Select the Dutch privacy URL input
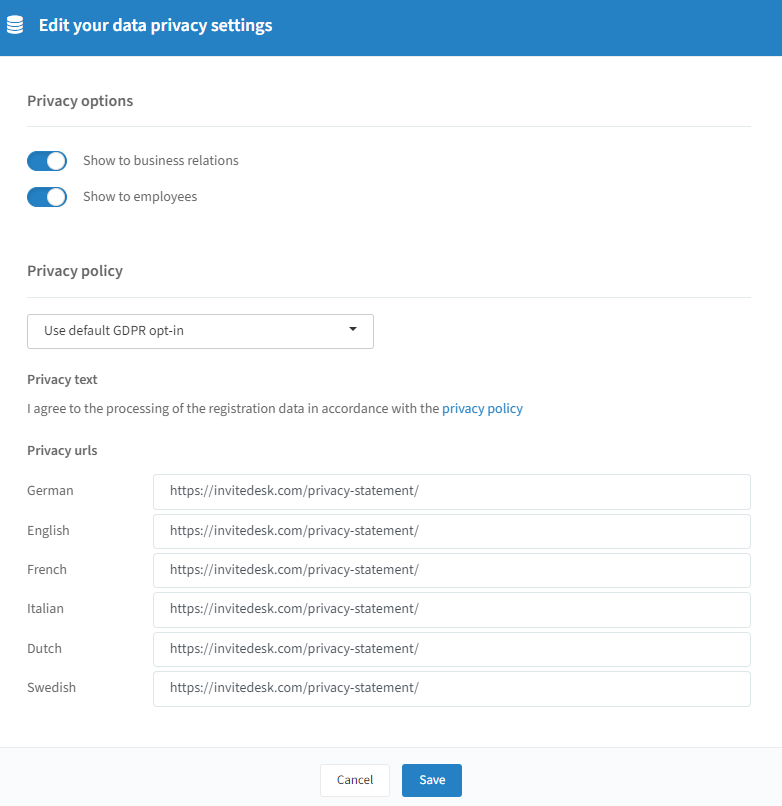The height and width of the screenshot is (806, 782). click(452, 649)
